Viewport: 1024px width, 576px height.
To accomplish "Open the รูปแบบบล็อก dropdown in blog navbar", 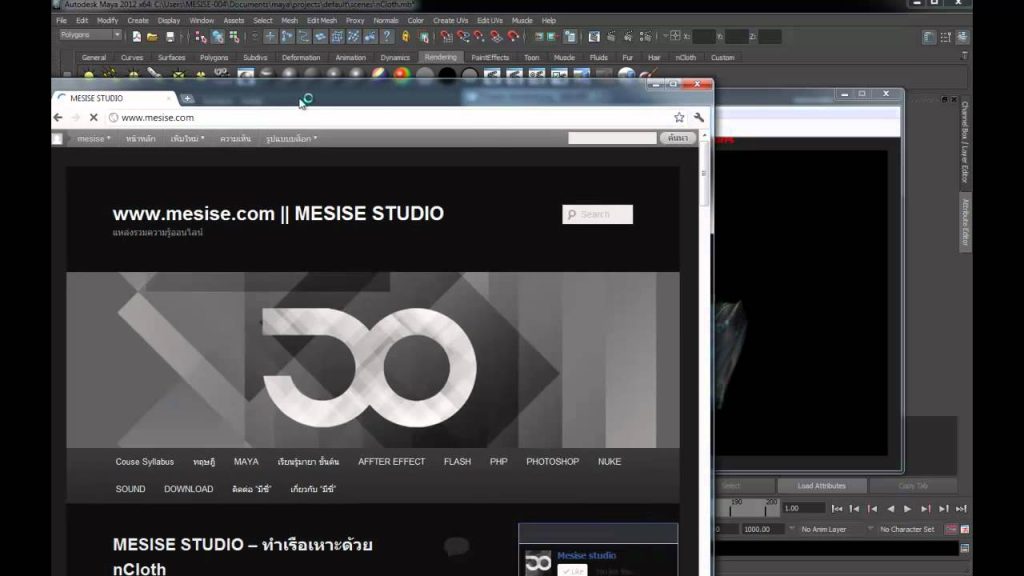I will [291, 138].
